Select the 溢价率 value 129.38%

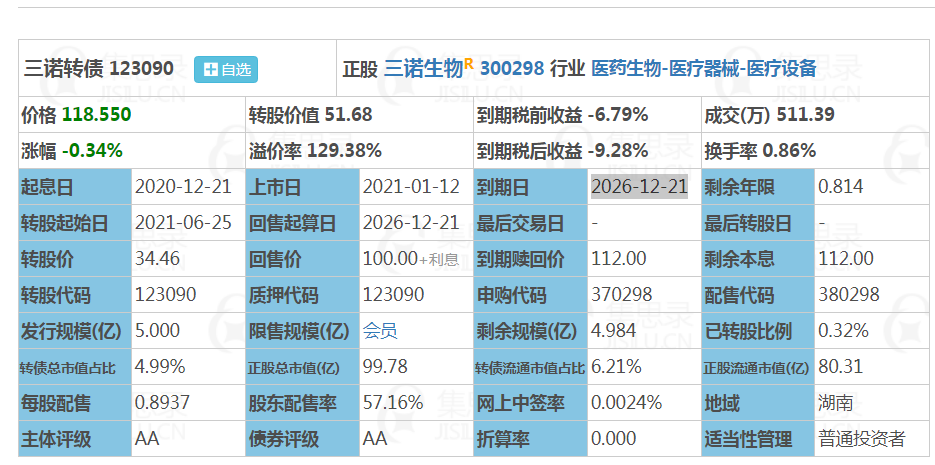pos(344,151)
